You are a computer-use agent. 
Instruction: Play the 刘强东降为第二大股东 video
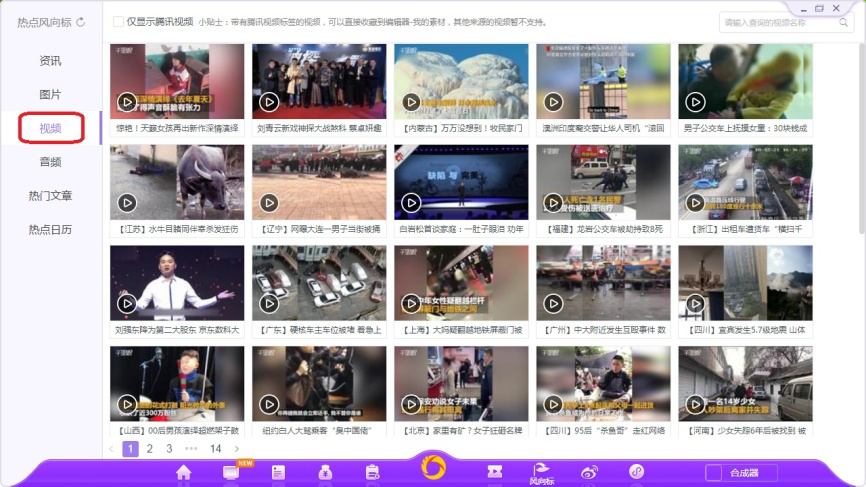click(x=127, y=303)
